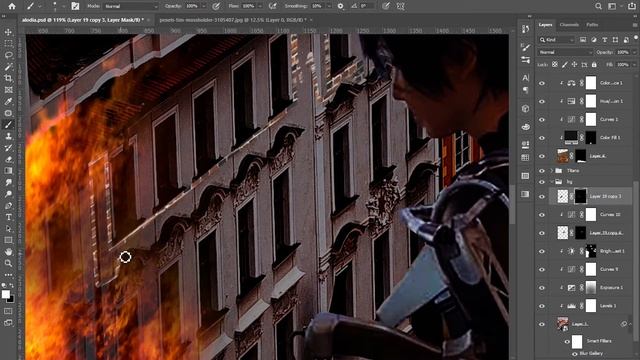Select the Rectangular Marquee tool
Image resolution: width=640 pixels, height=360 pixels.
8,43
